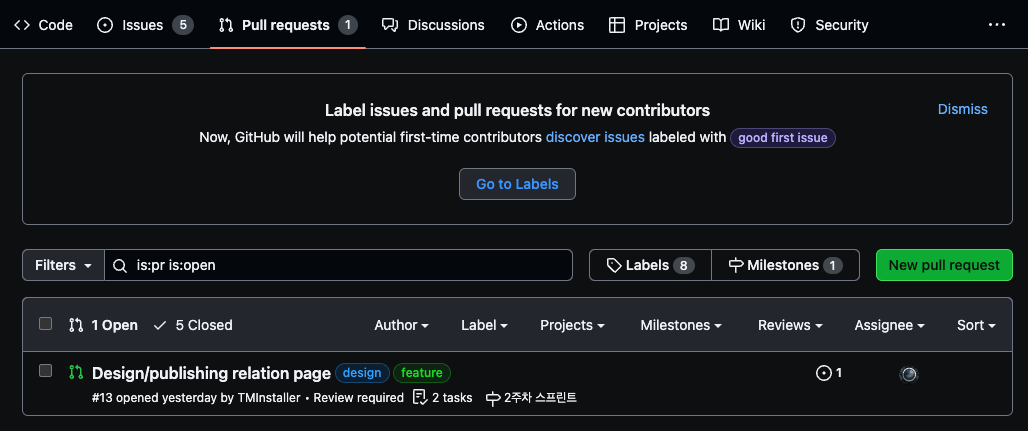Open the 2주차 스프린트 milestone
Screen dimensions: 1028x431
pos(531,398)
